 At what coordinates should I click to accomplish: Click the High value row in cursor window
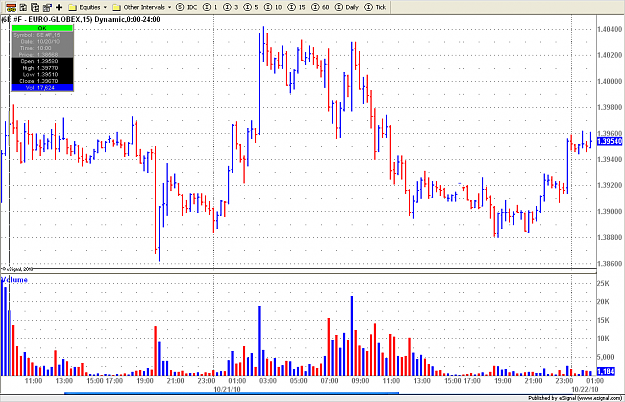[x=42, y=68]
